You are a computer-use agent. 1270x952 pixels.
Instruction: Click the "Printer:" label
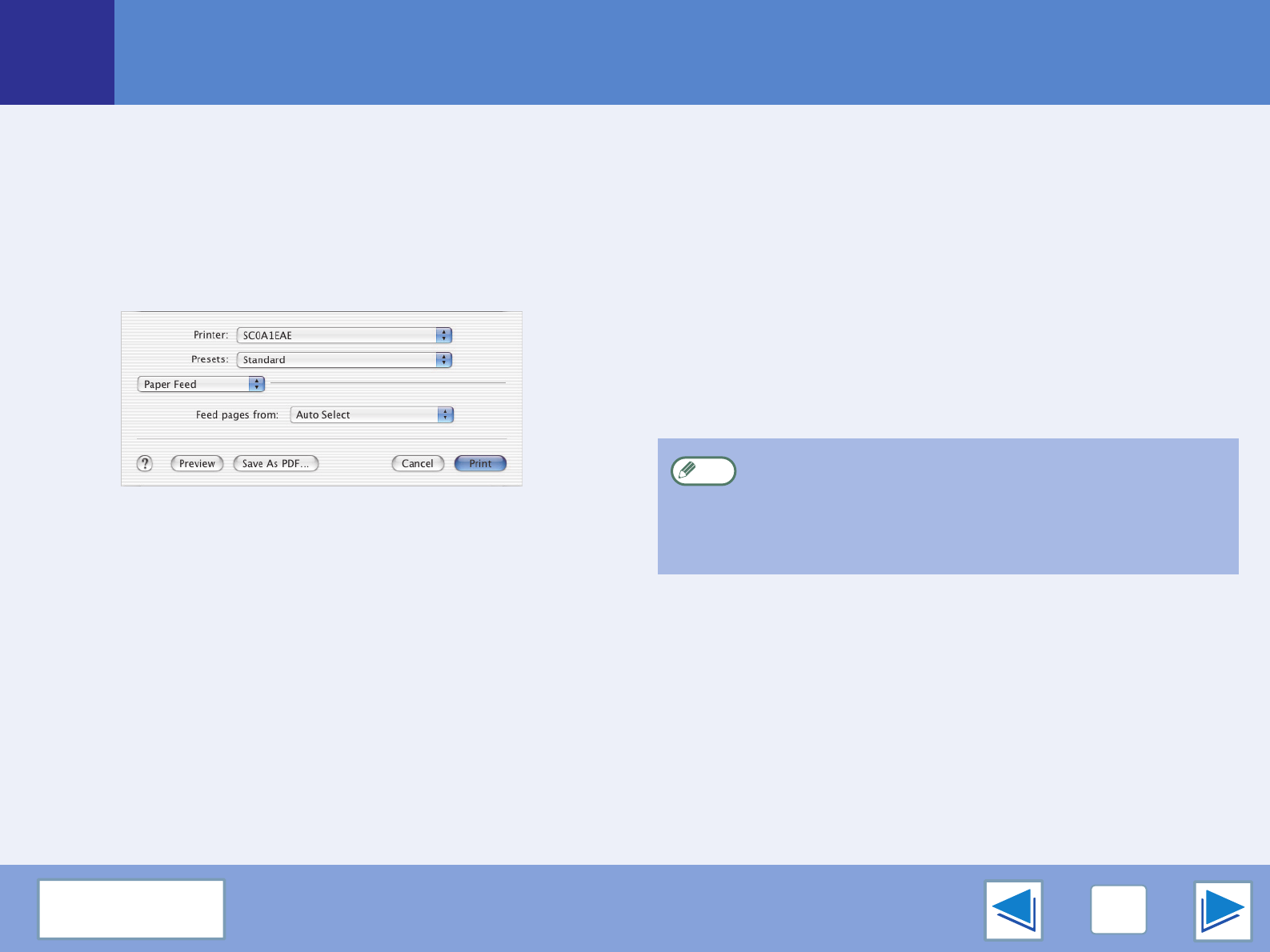coord(210,335)
